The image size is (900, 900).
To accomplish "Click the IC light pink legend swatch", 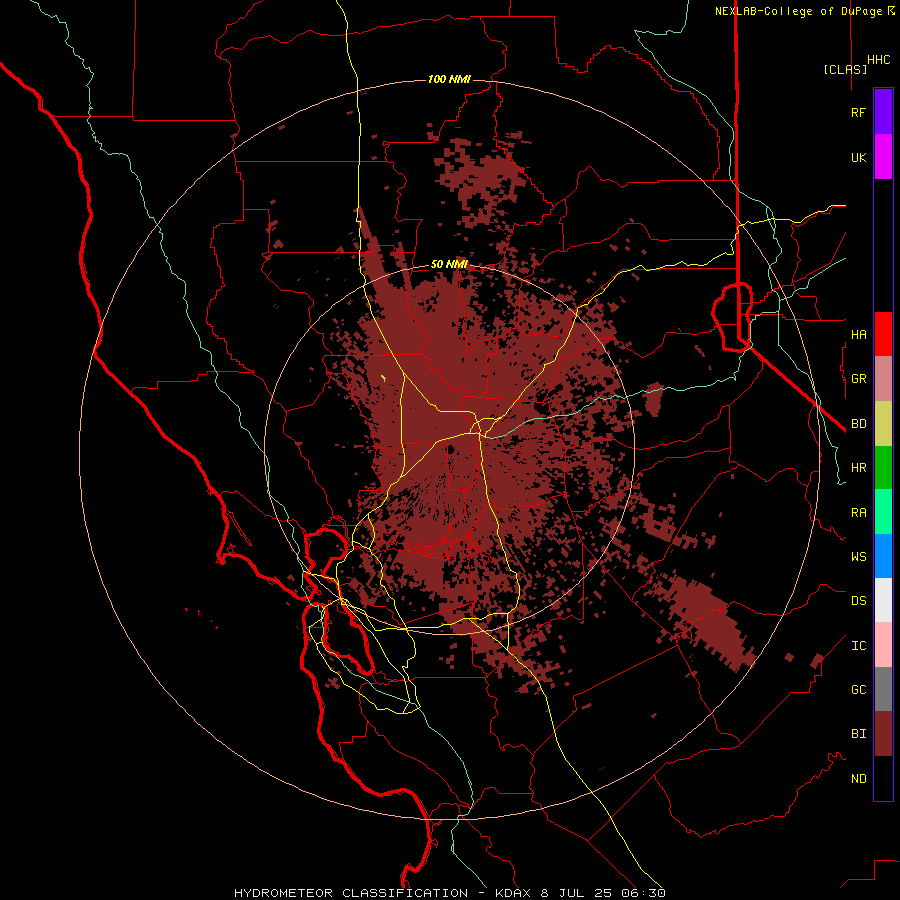I will click(883, 645).
